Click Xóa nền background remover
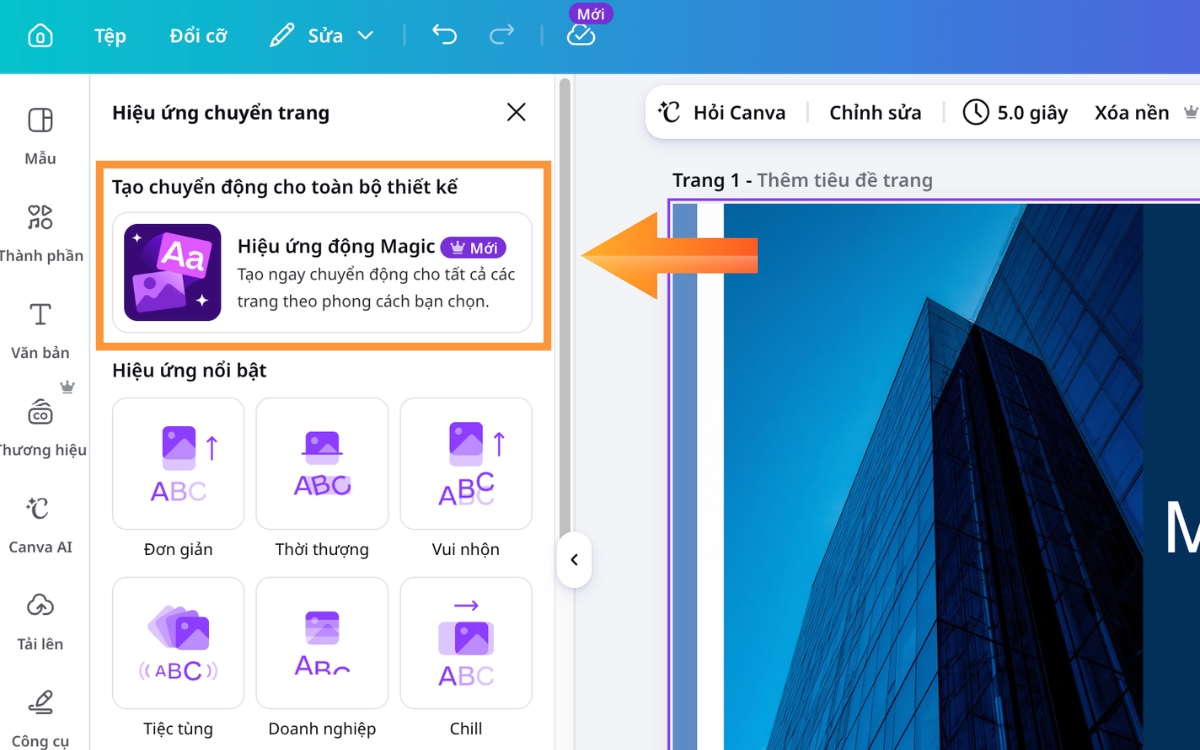Viewport: 1200px width, 750px height. coord(1132,113)
